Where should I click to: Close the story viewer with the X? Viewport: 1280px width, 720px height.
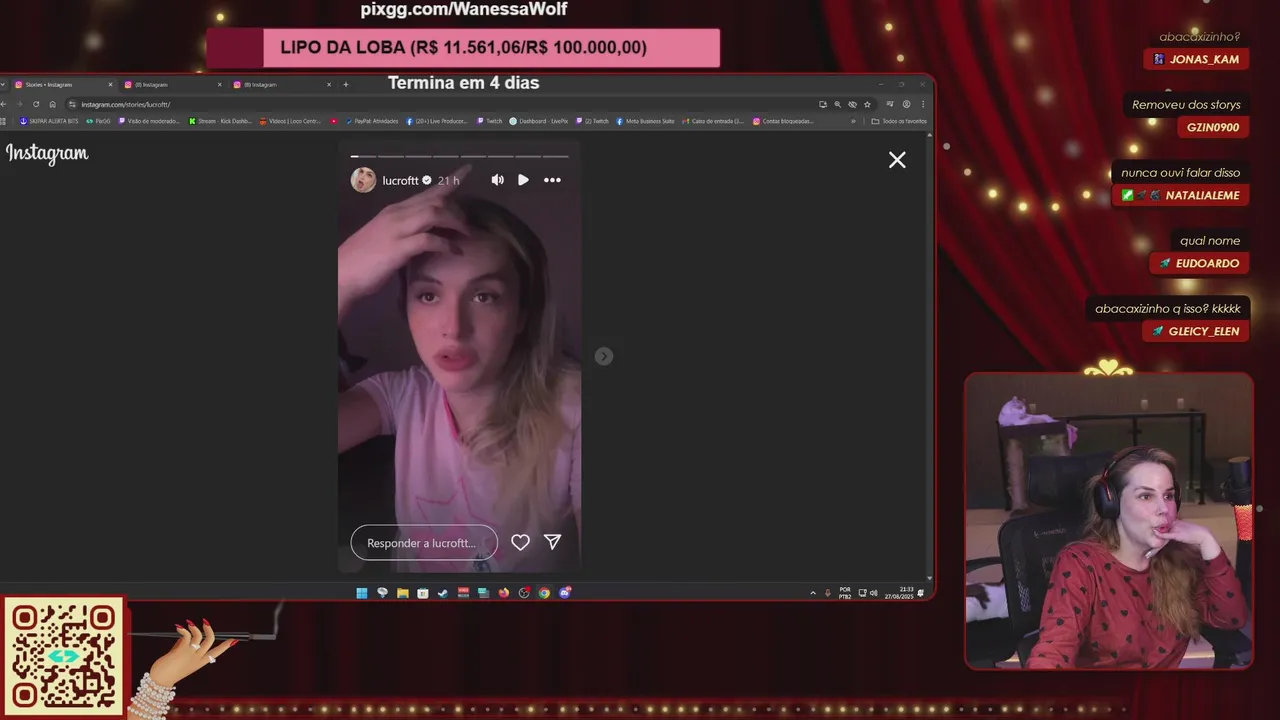(897, 160)
